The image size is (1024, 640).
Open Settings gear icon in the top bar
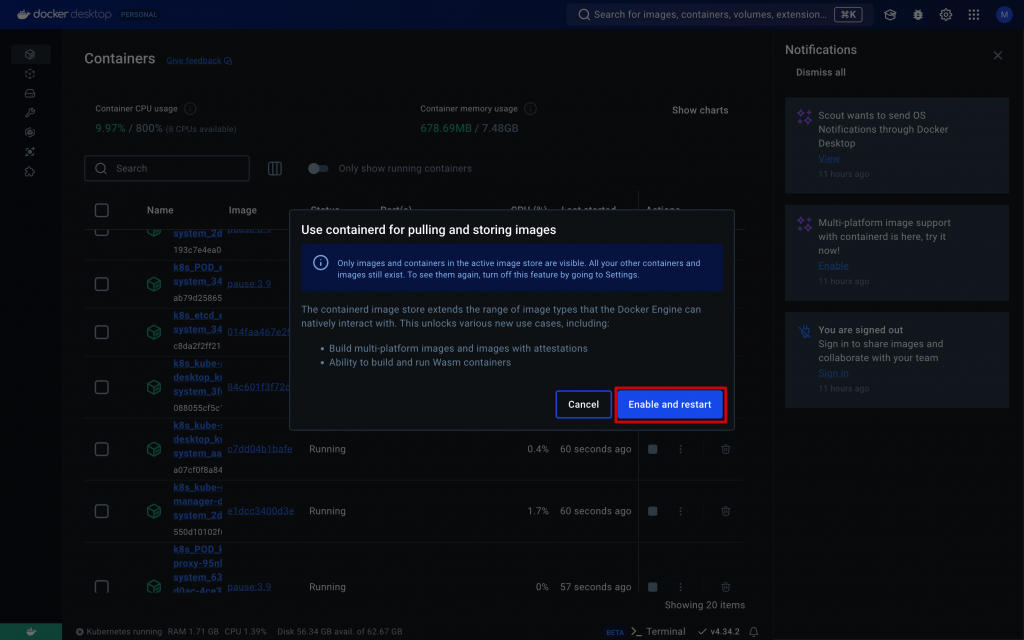[x=946, y=14]
